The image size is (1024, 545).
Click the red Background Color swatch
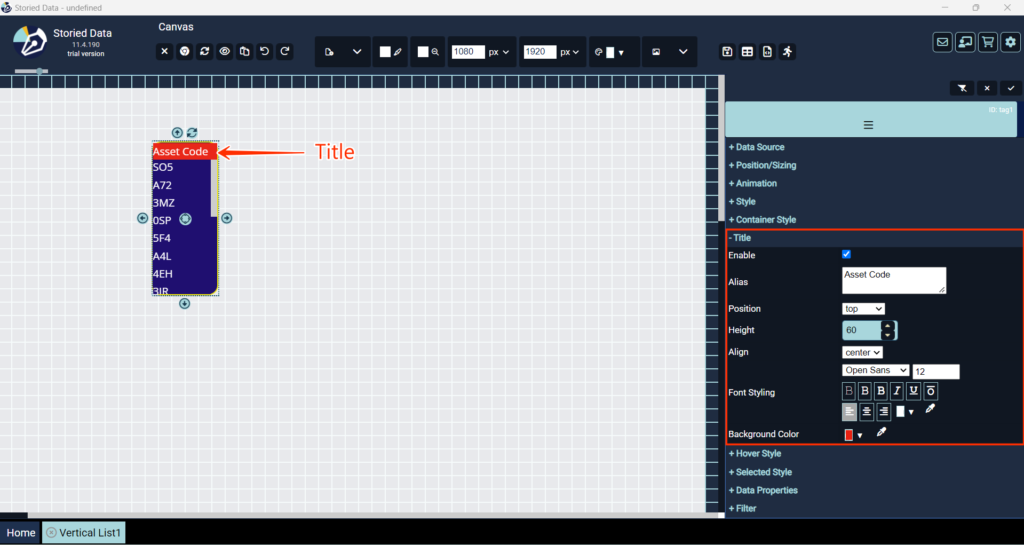(849, 435)
